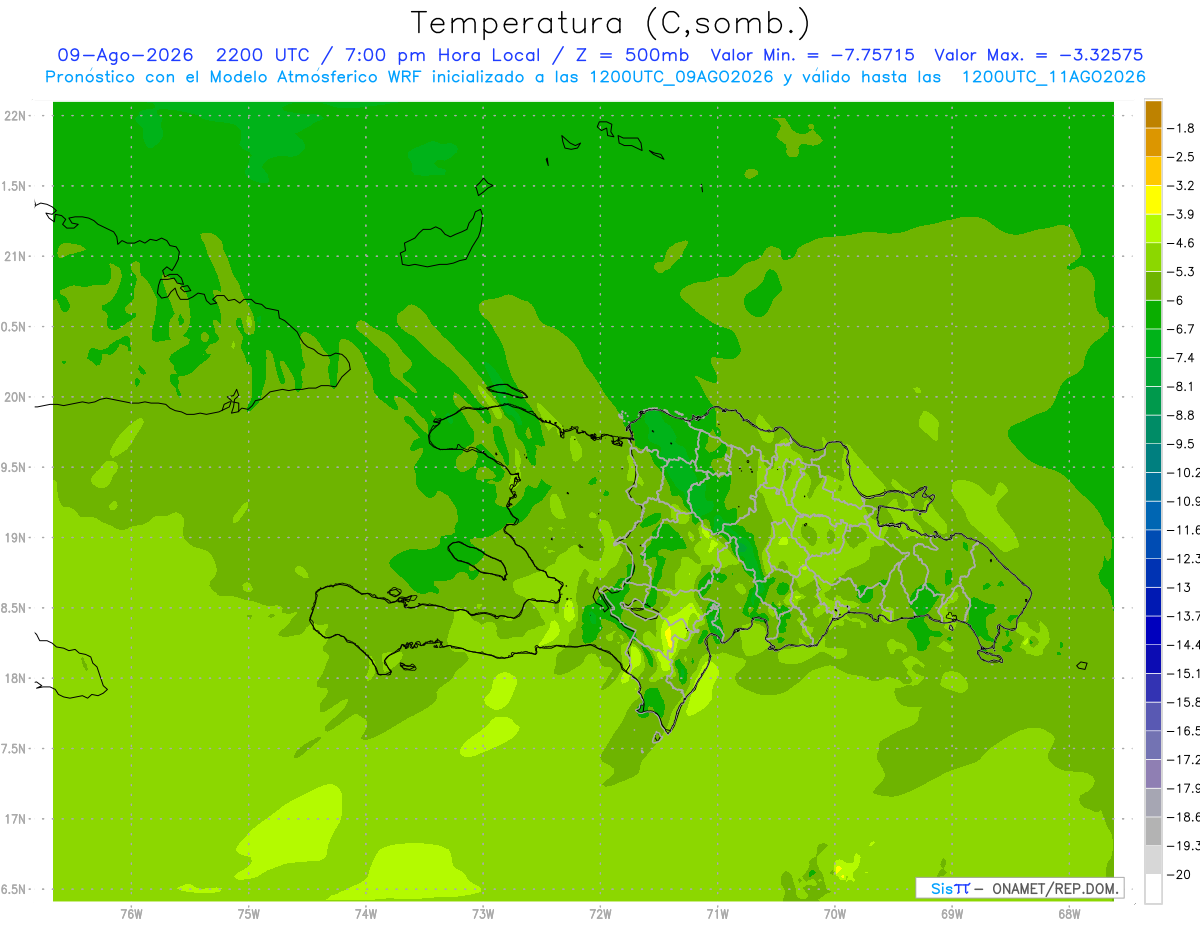Click the "71W" longitude label
Screen dimensions: 1200x927
[x=717, y=914]
